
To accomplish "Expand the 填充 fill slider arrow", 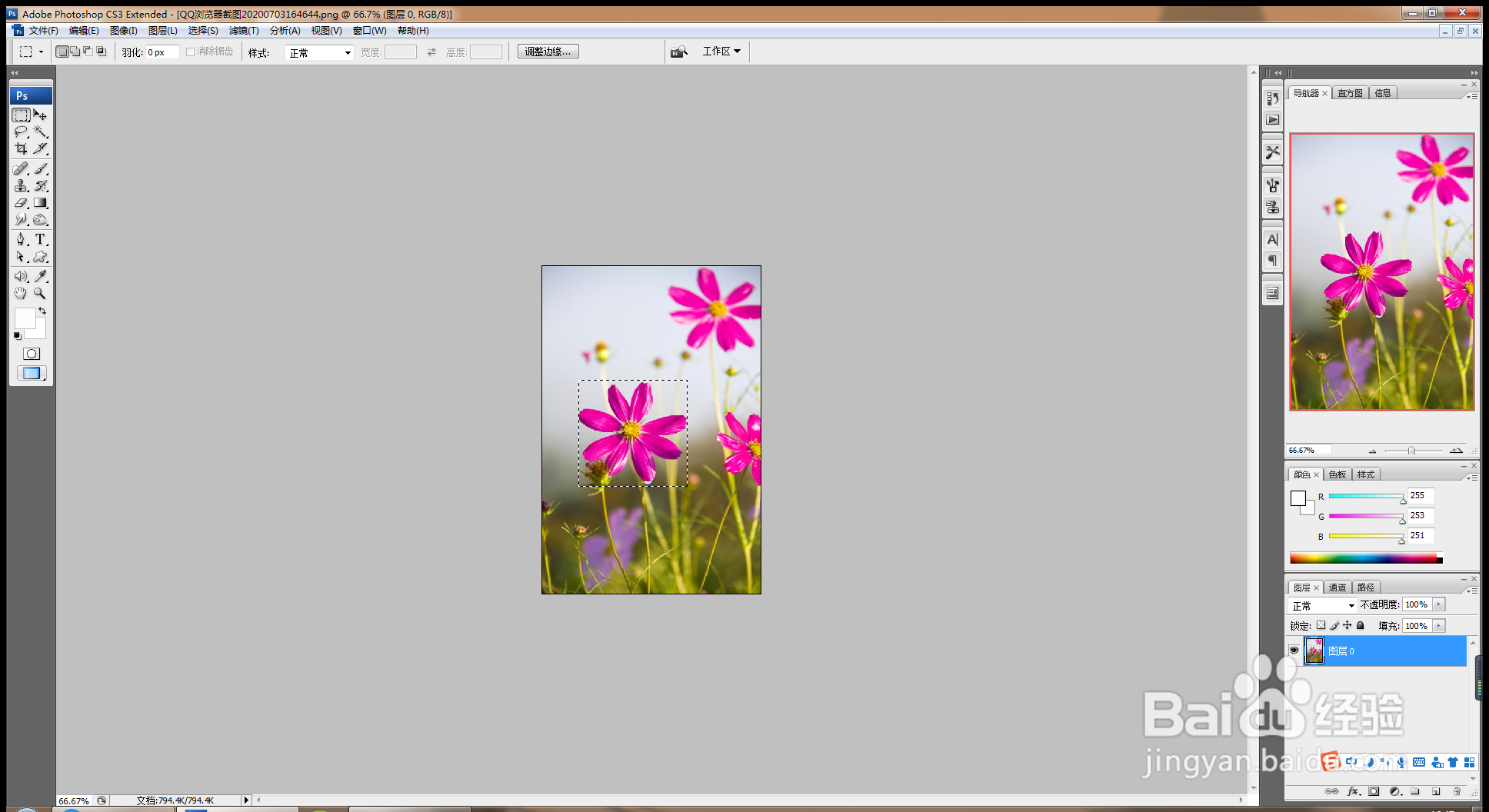I will [x=1438, y=626].
